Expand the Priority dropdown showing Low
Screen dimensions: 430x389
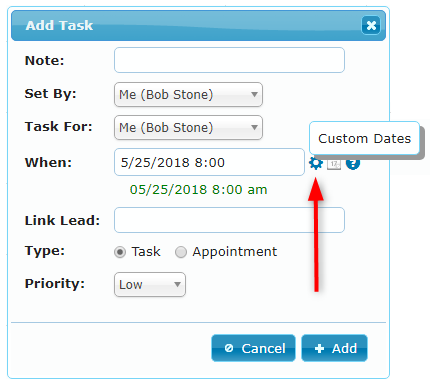click(x=150, y=285)
